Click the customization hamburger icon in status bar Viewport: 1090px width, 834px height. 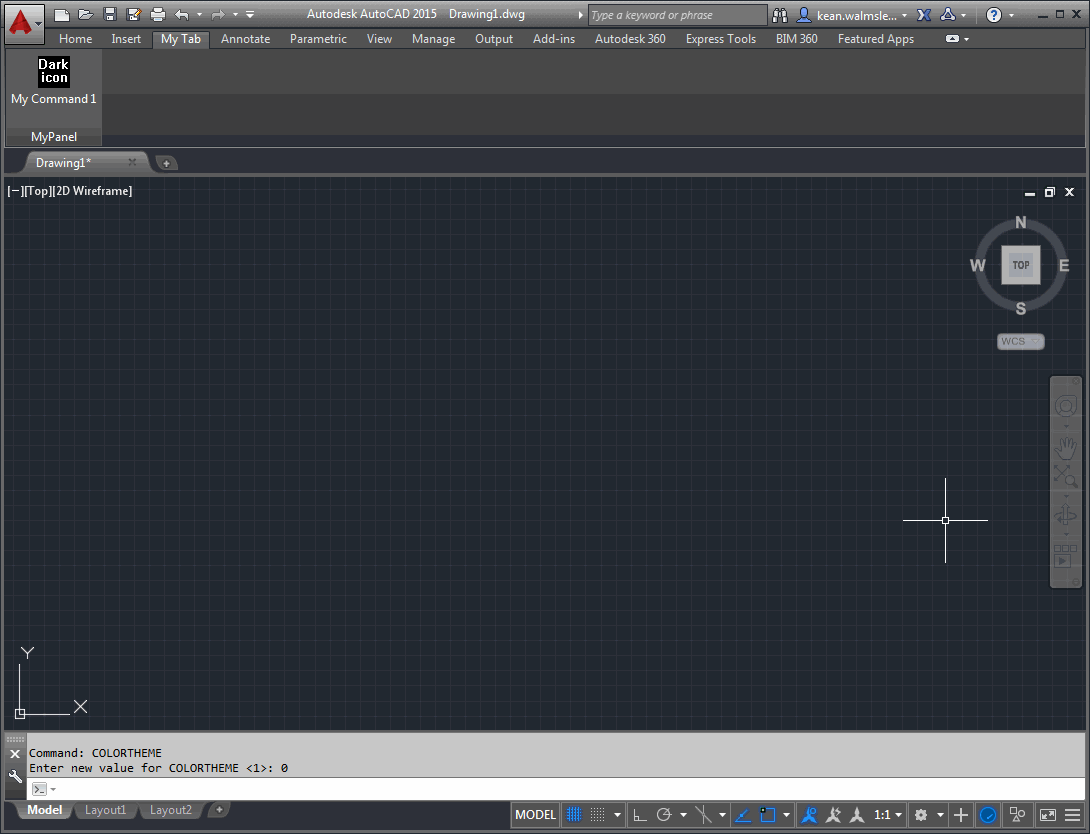click(1072, 815)
